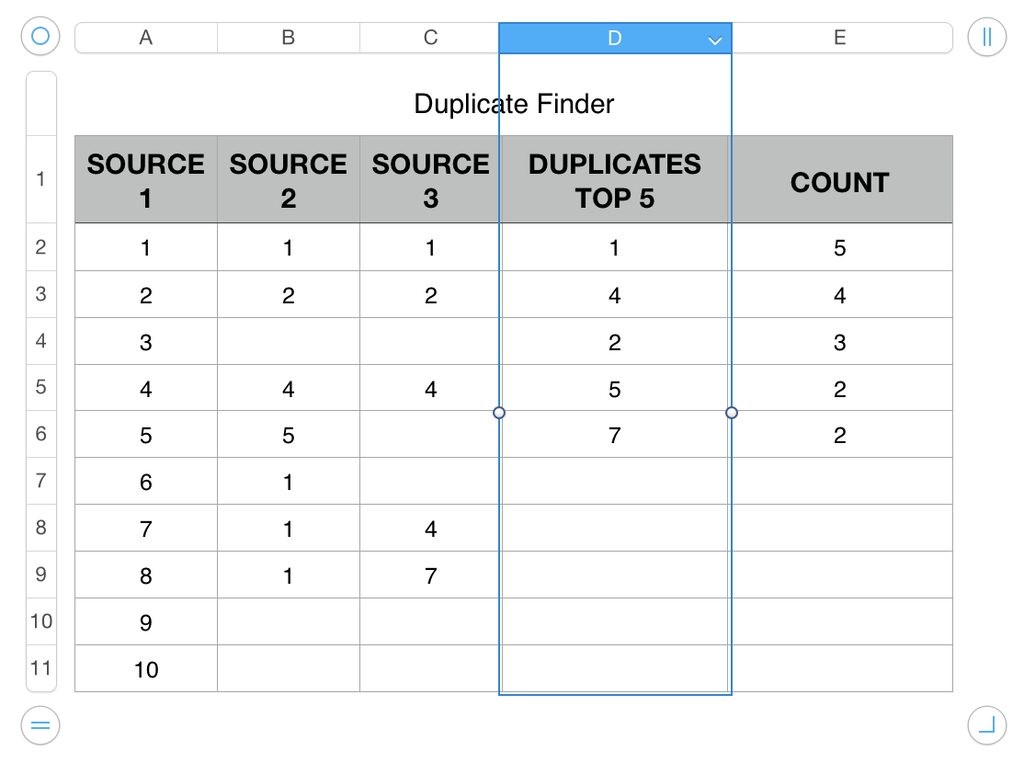This screenshot has width=1024, height=763.
Task: Select row 3 header tab
Action: click(41, 294)
